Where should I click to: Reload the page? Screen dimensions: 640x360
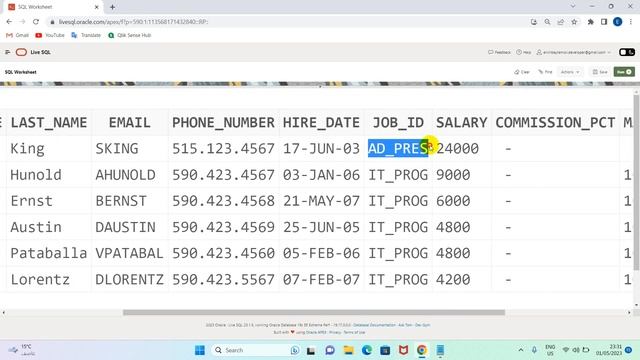click(x=36, y=22)
